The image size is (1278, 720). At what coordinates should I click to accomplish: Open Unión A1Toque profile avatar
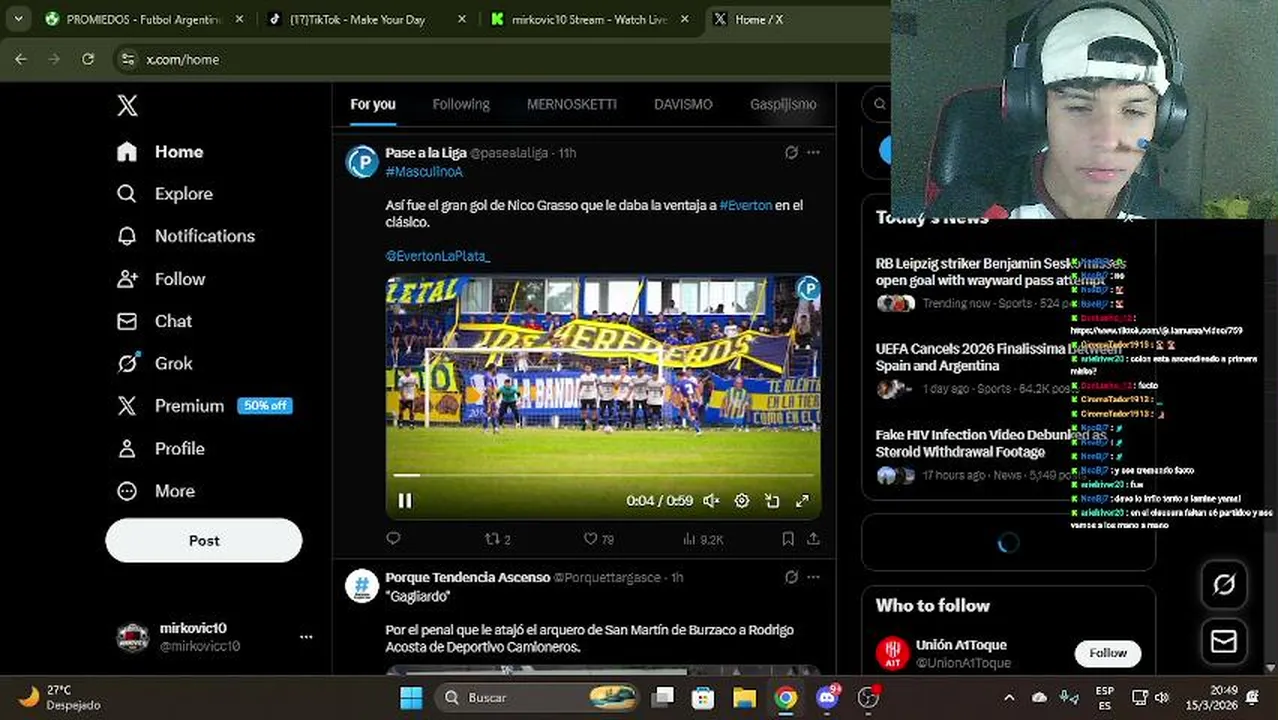[892, 654]
